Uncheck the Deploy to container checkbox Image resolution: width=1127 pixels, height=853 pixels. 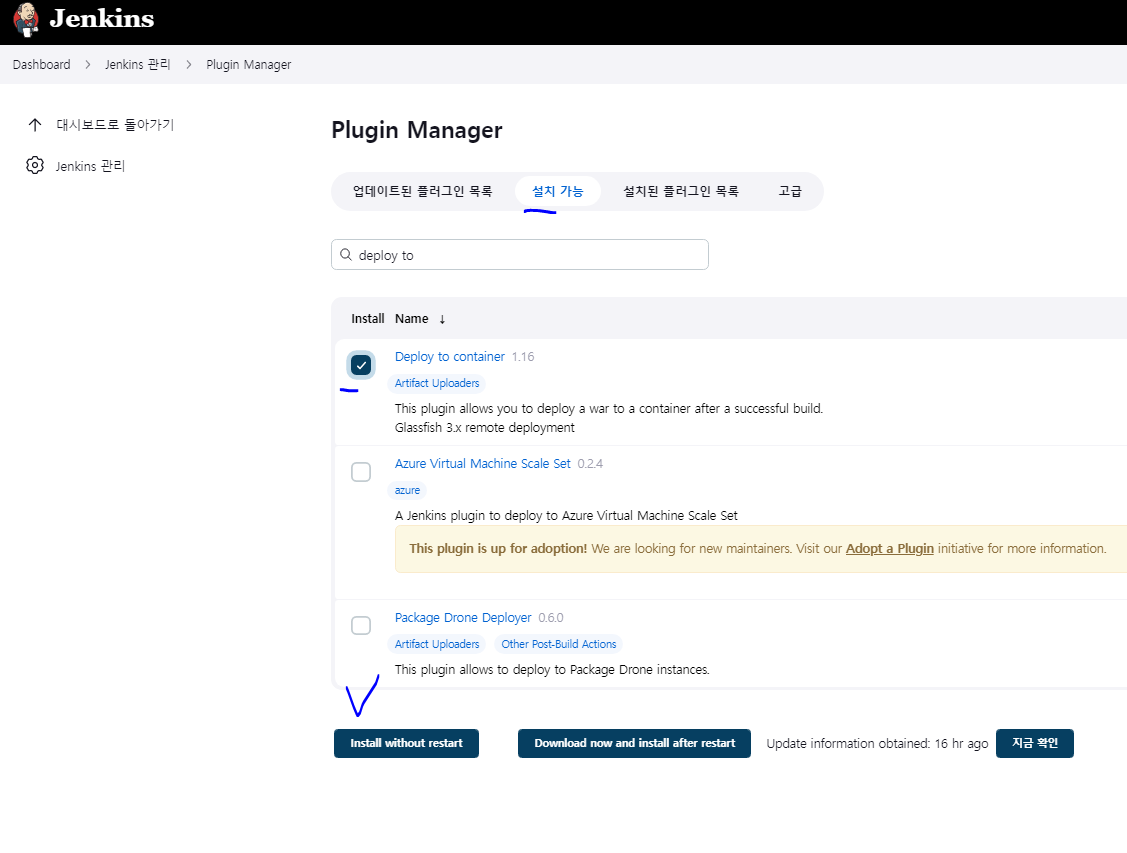[x=361, y=365]
